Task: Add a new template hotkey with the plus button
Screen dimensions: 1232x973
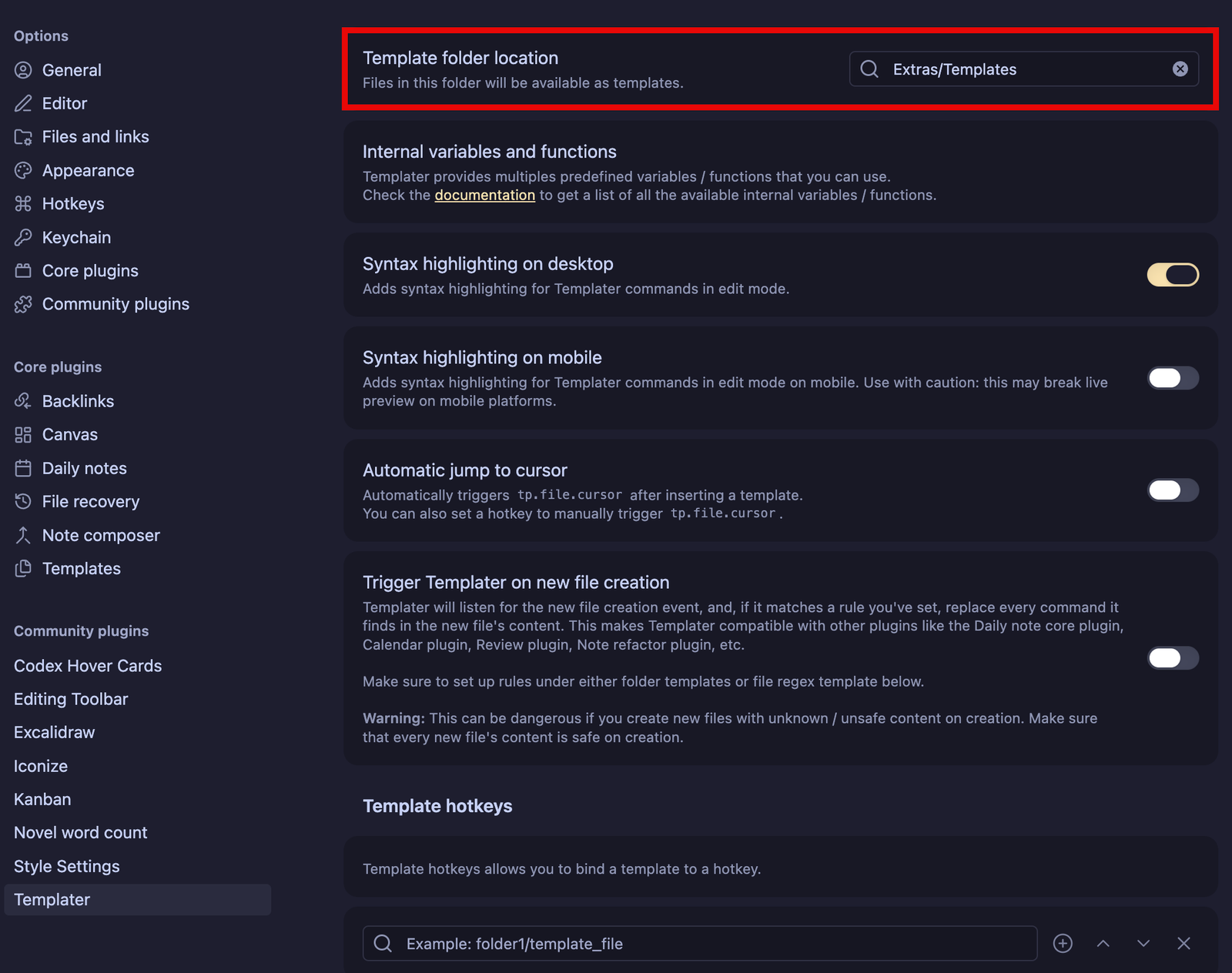Action: [1063, 943]
